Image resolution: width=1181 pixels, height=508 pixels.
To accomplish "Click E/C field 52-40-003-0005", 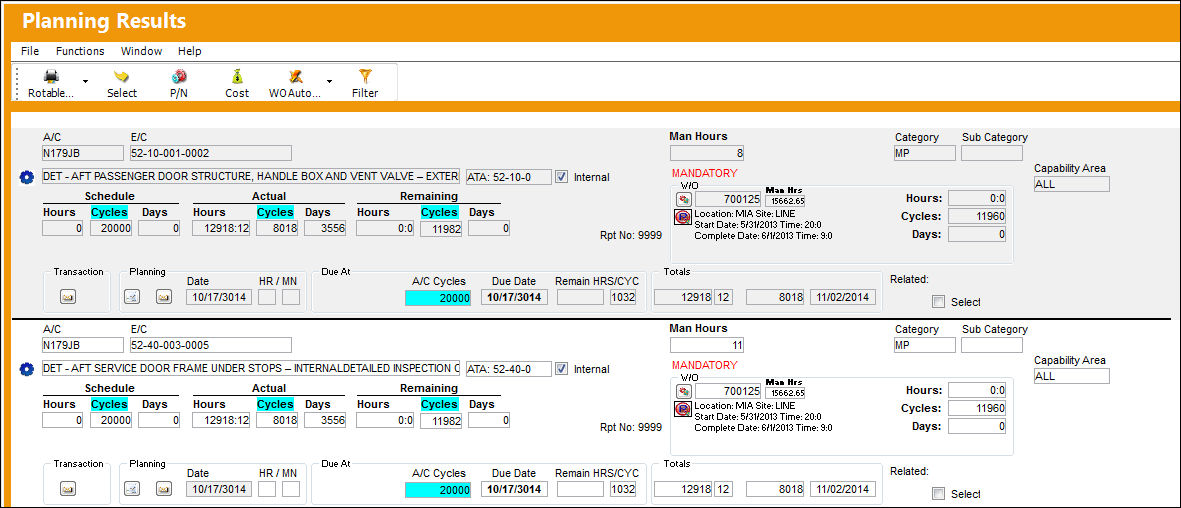I will pyautogui.click(x=210, y=344).
